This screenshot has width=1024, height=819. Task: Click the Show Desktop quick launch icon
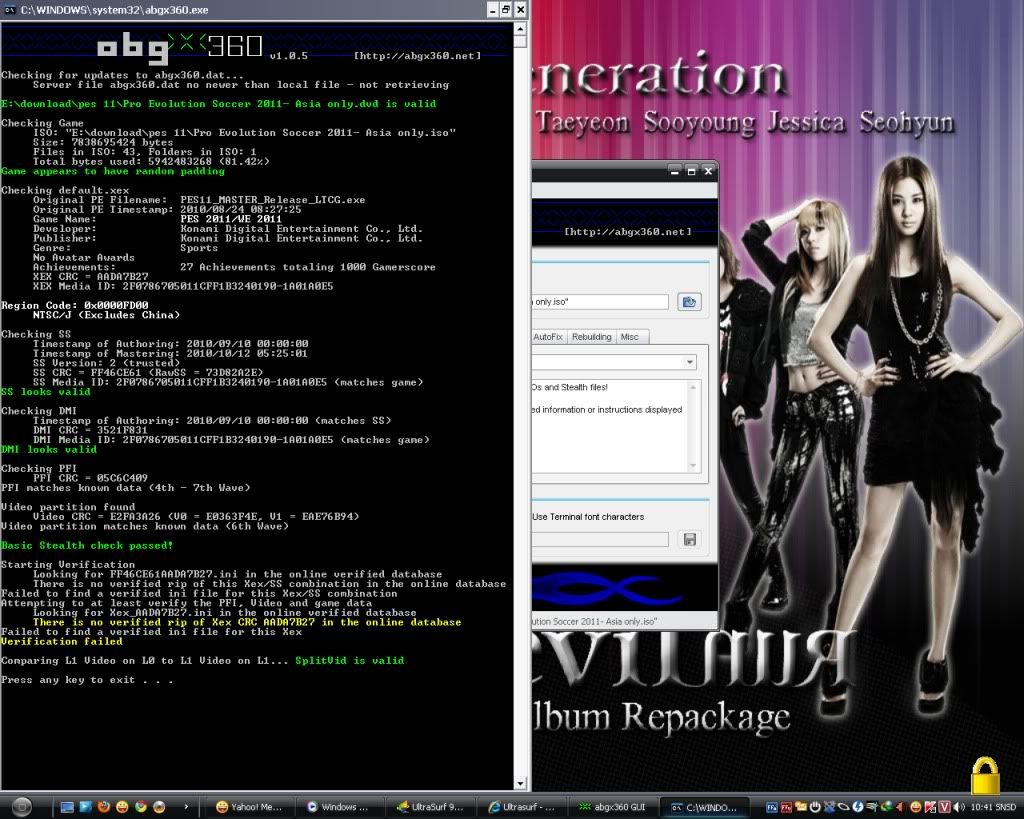tap(67, 807)
